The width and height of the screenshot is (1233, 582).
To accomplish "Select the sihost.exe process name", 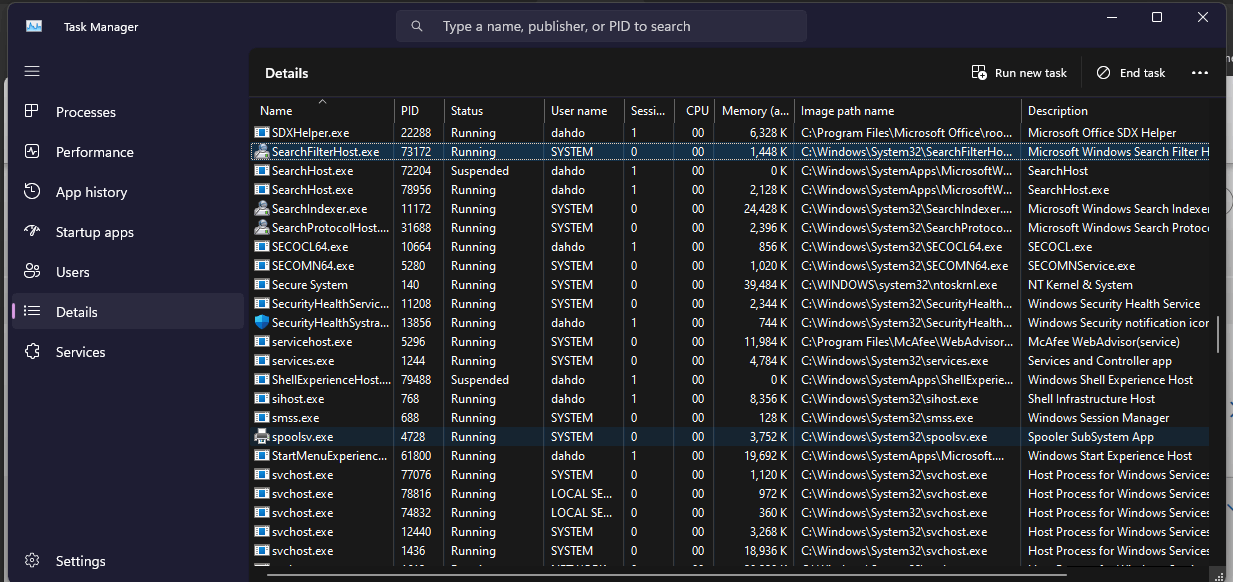I will (299, 399).
